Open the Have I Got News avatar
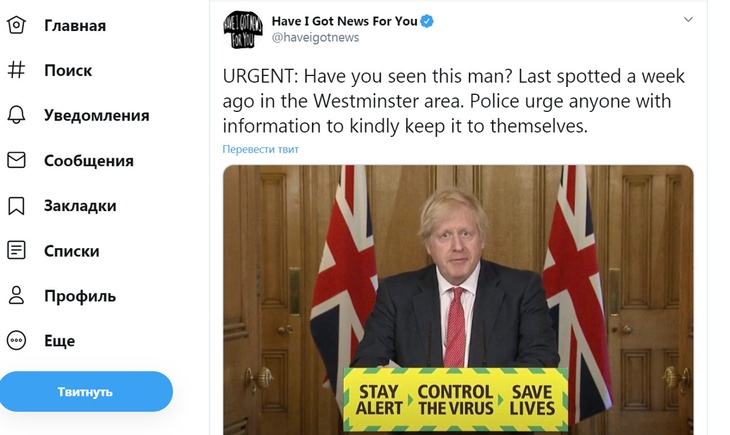This screenshot has width=730, height=435. tap(243, 30)
